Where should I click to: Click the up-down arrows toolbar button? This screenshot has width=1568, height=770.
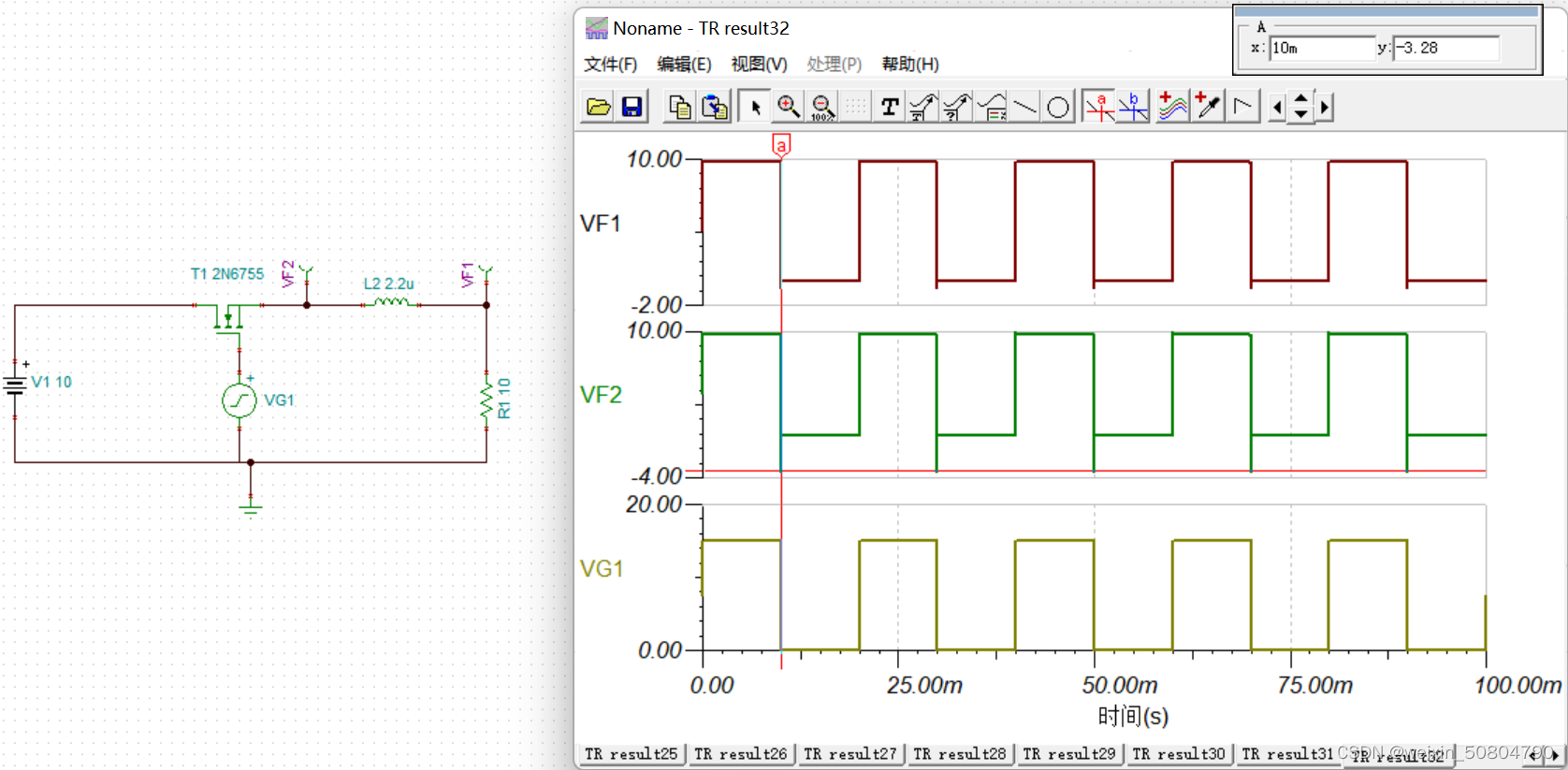(1301, 107)
